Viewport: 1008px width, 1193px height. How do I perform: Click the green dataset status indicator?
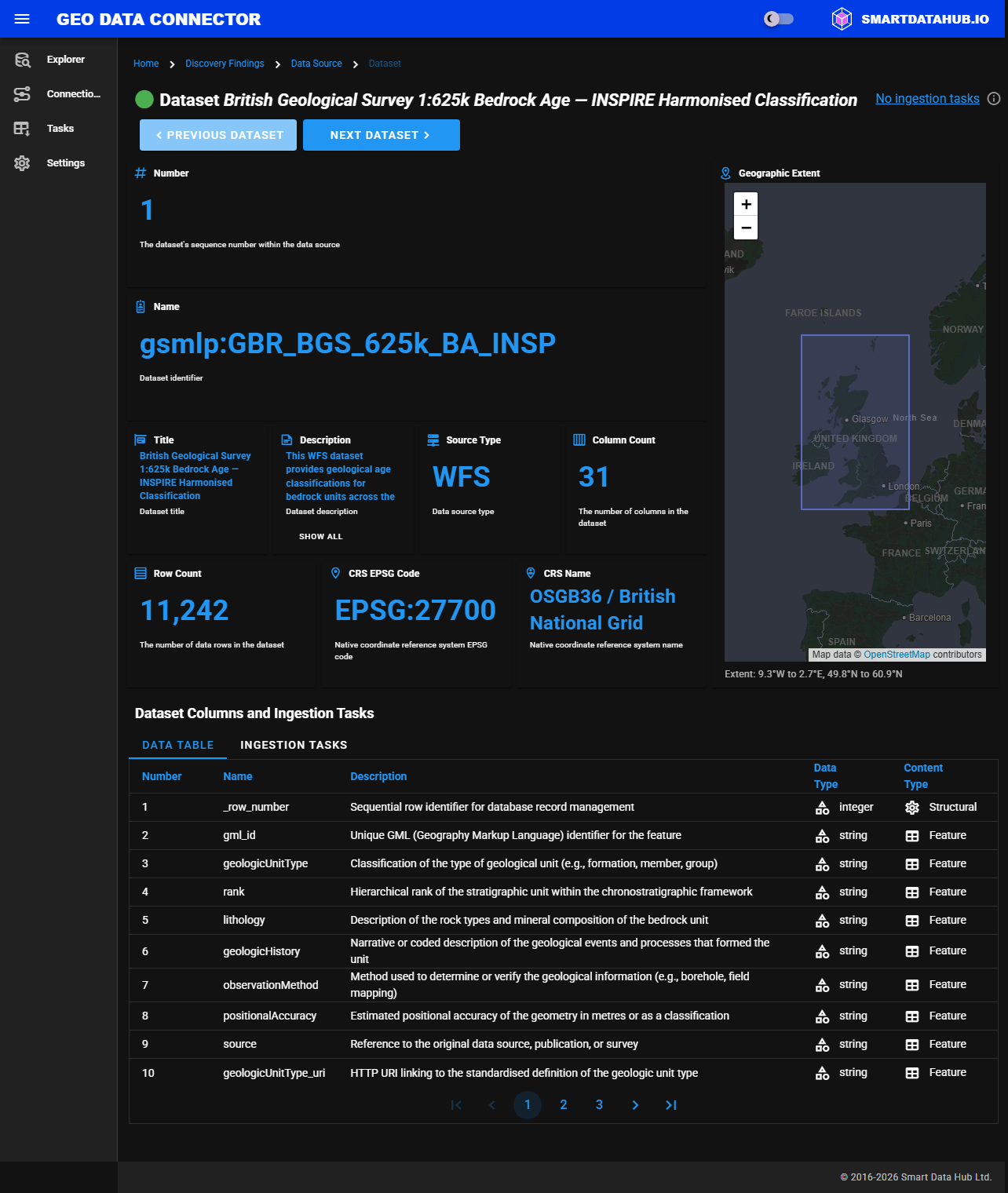144,100
